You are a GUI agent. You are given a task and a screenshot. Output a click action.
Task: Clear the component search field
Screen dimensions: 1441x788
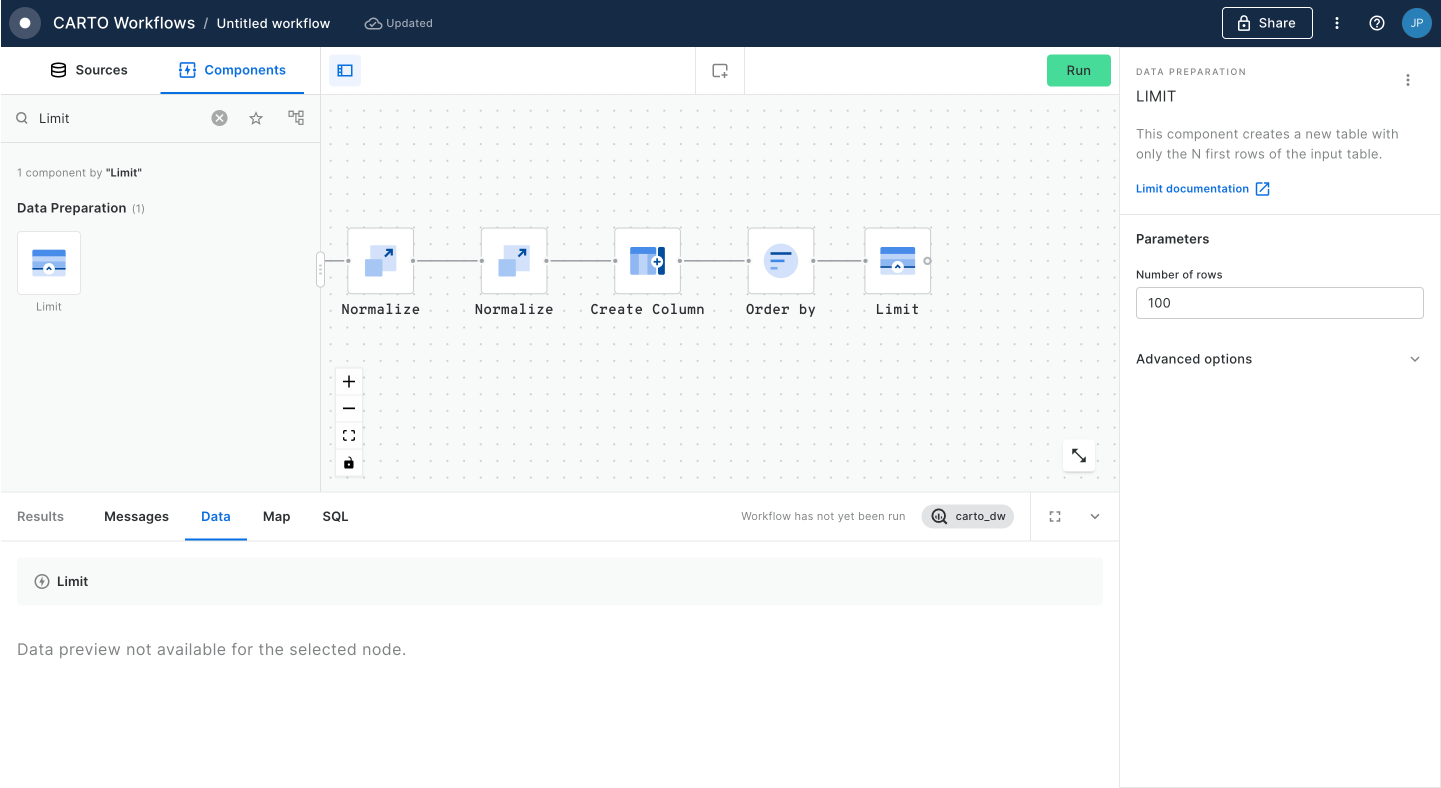[219, 118]
